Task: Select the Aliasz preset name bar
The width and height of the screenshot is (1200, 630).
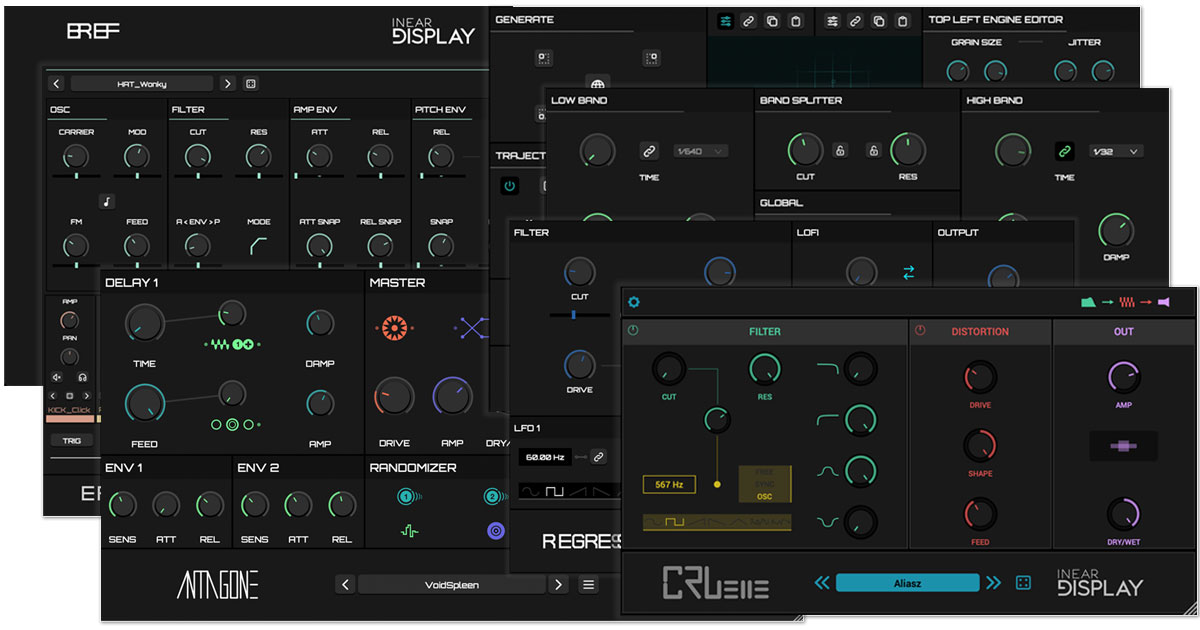Action: pyautogui.click(x=907, y=583)
